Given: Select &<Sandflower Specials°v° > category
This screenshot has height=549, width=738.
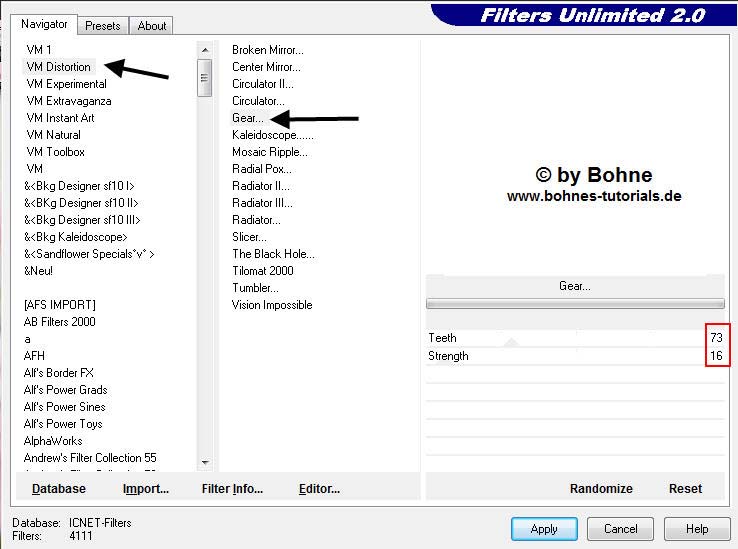Looking at the screenshot, I should click(x=89, y=254).
